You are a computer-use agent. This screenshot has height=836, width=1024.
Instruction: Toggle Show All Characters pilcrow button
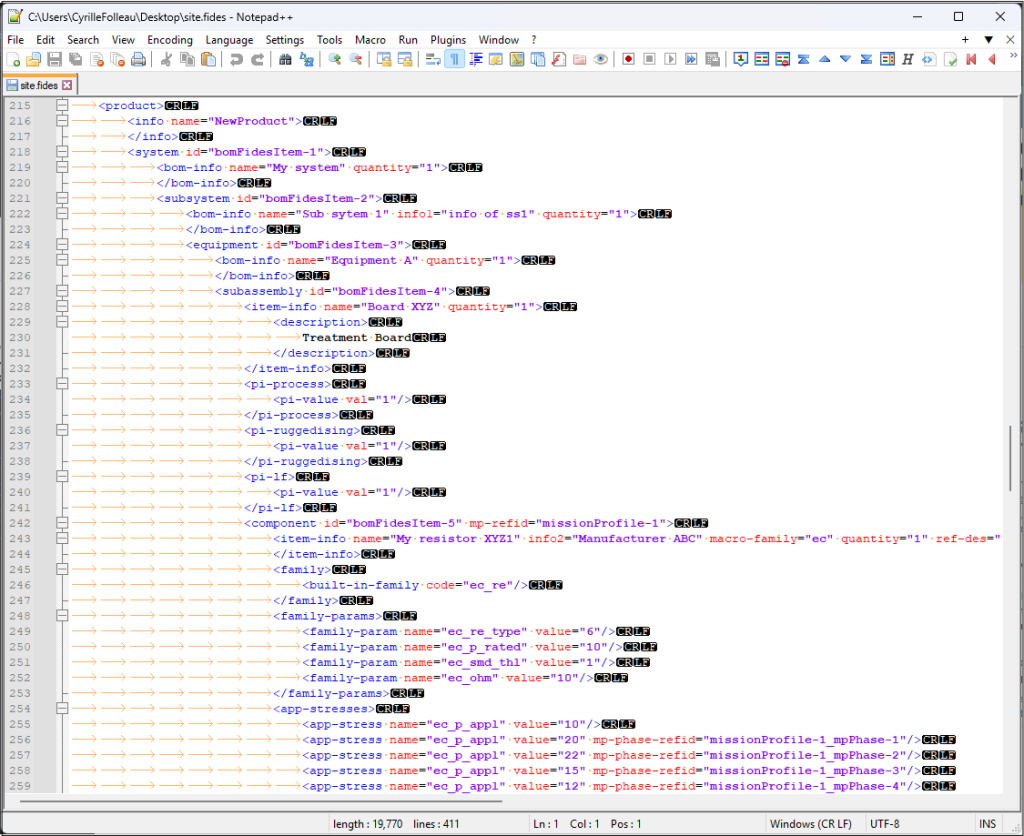454,60
